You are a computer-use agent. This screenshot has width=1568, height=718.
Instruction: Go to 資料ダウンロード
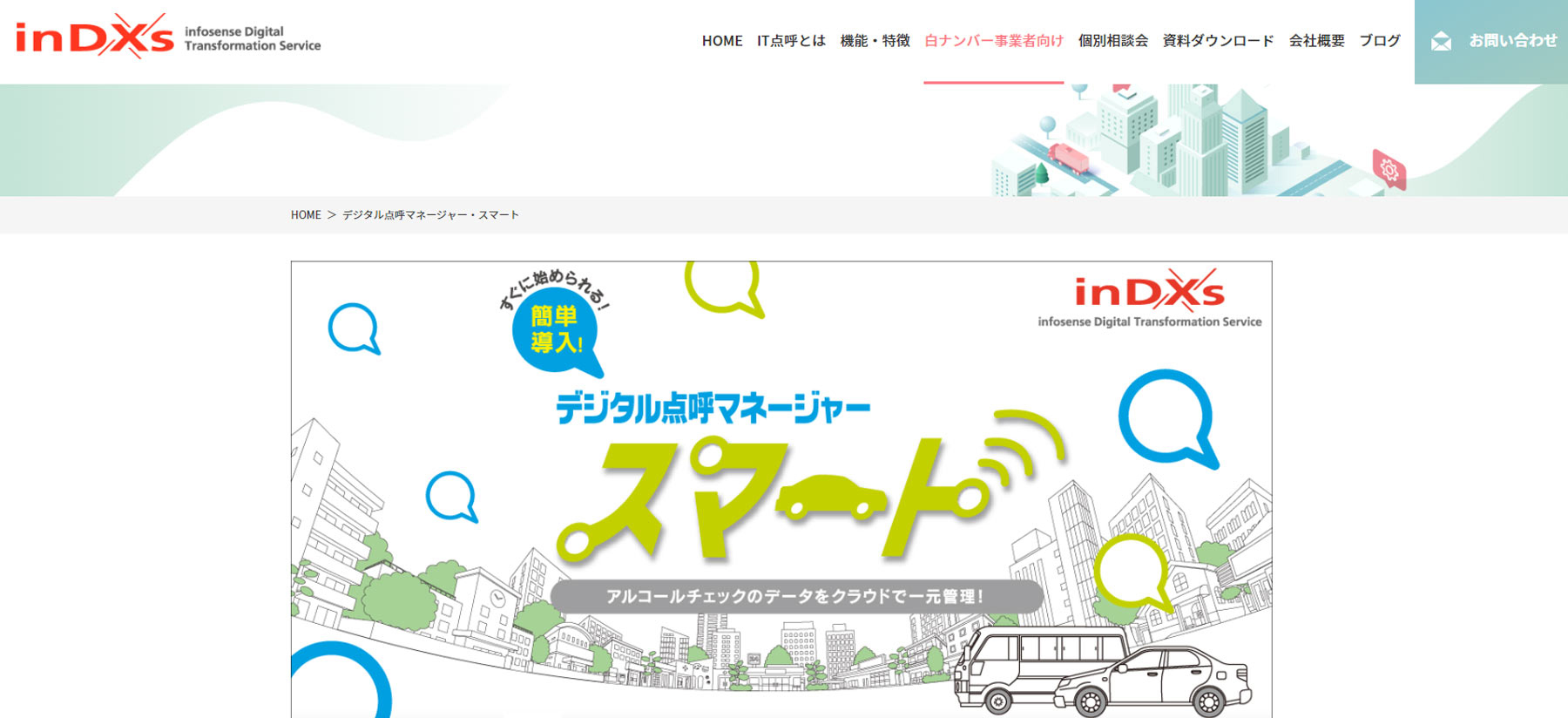tap(1218, 41)
